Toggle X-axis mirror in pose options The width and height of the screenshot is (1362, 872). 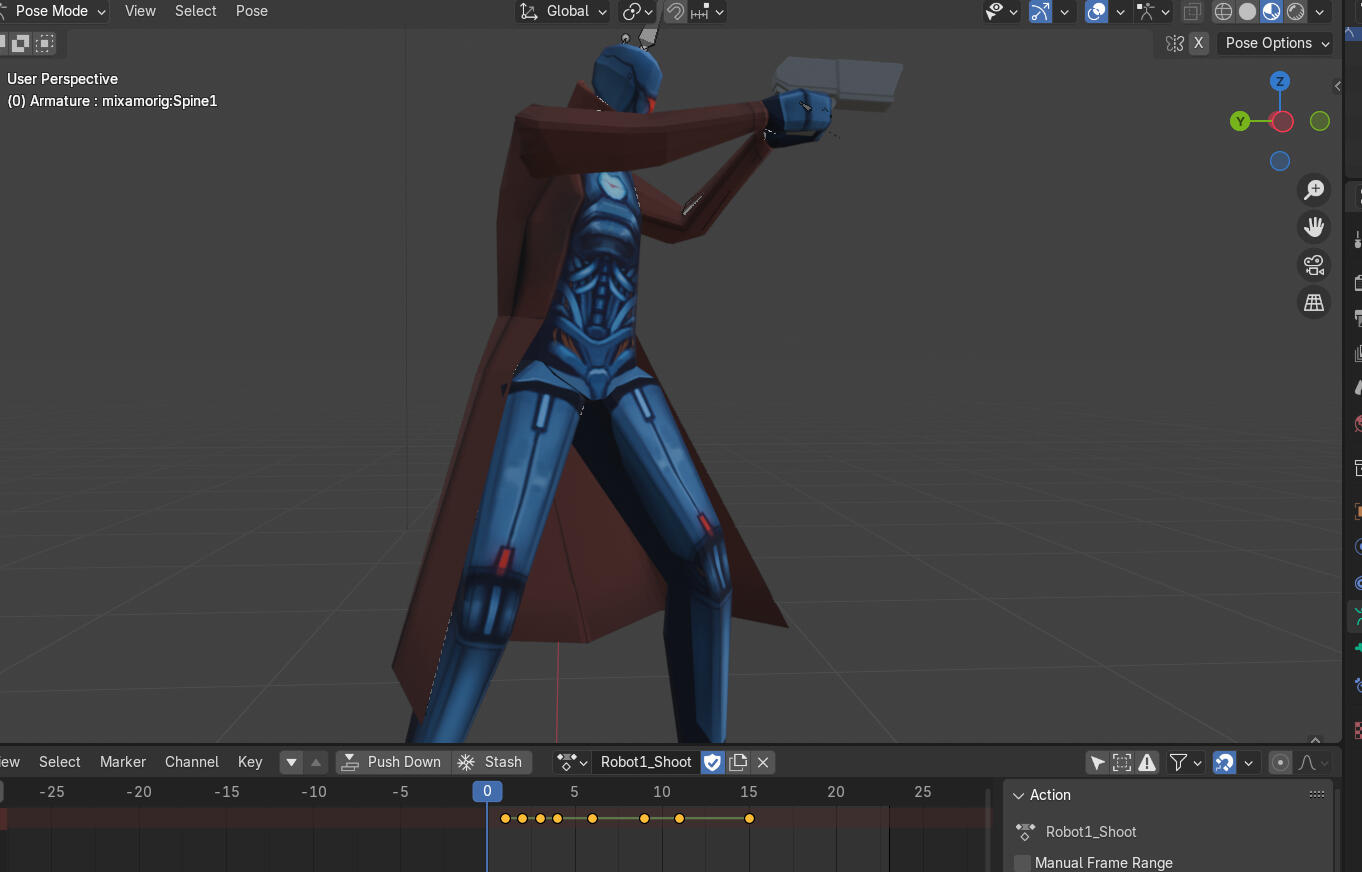click(x=1198, y=43)
